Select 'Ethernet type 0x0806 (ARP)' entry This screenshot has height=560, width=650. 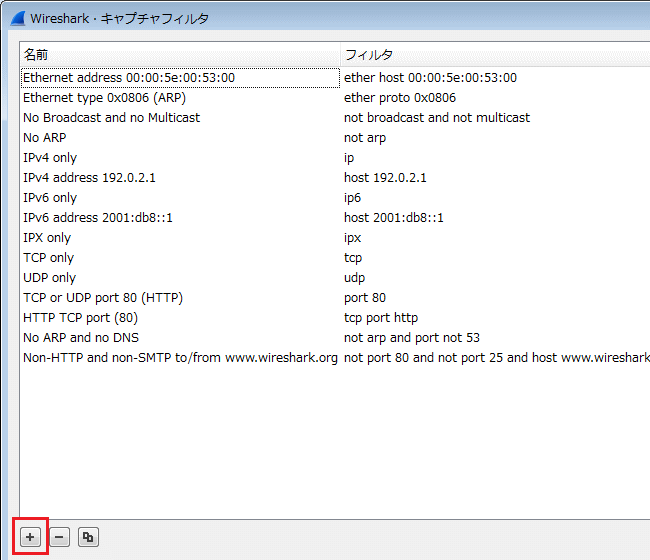click(x=104, y=98)
